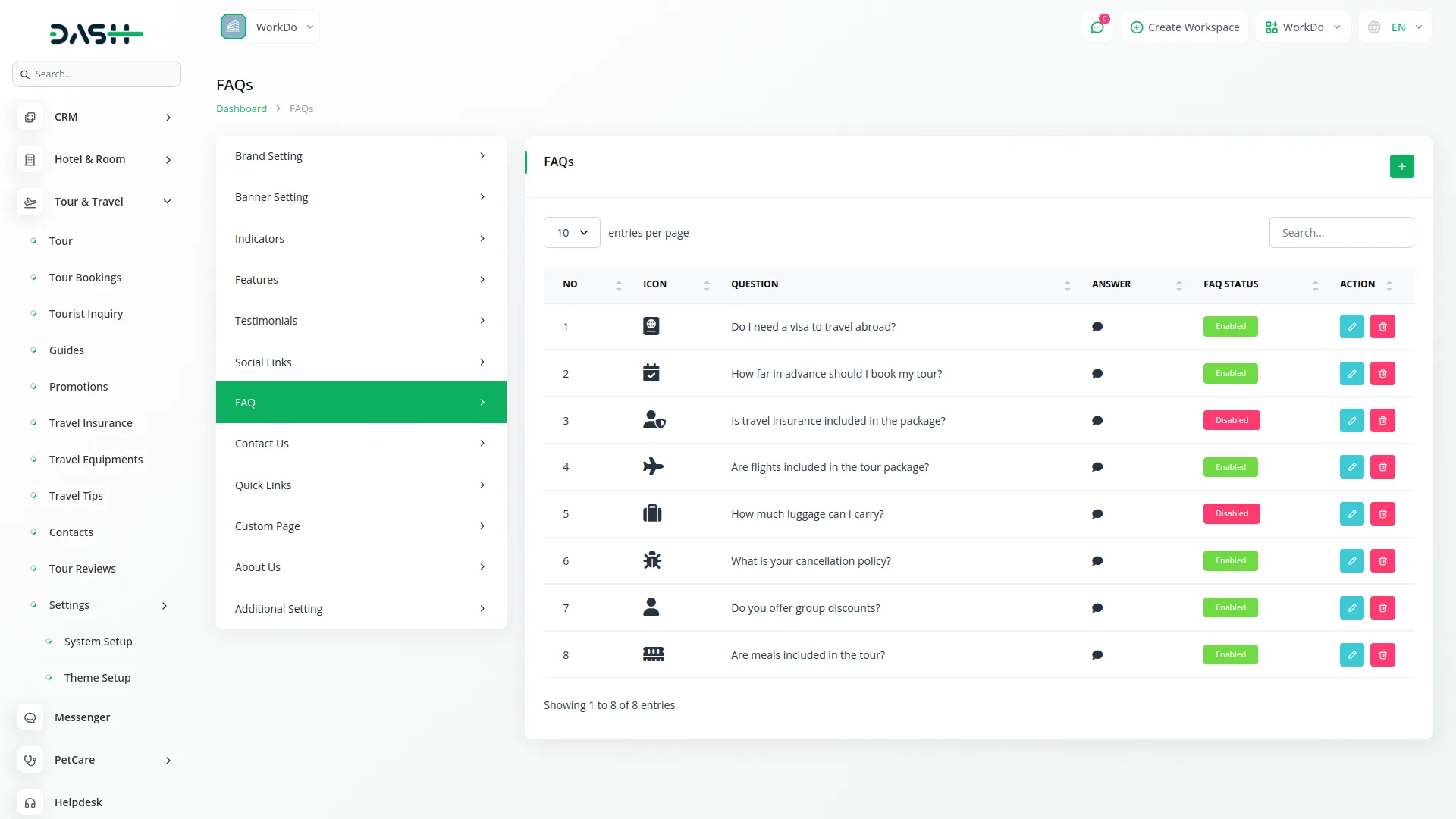The image size is (1456, 819).
Task: Delete the luggage FAQ entry
Action: click(x=1382, y=514)
